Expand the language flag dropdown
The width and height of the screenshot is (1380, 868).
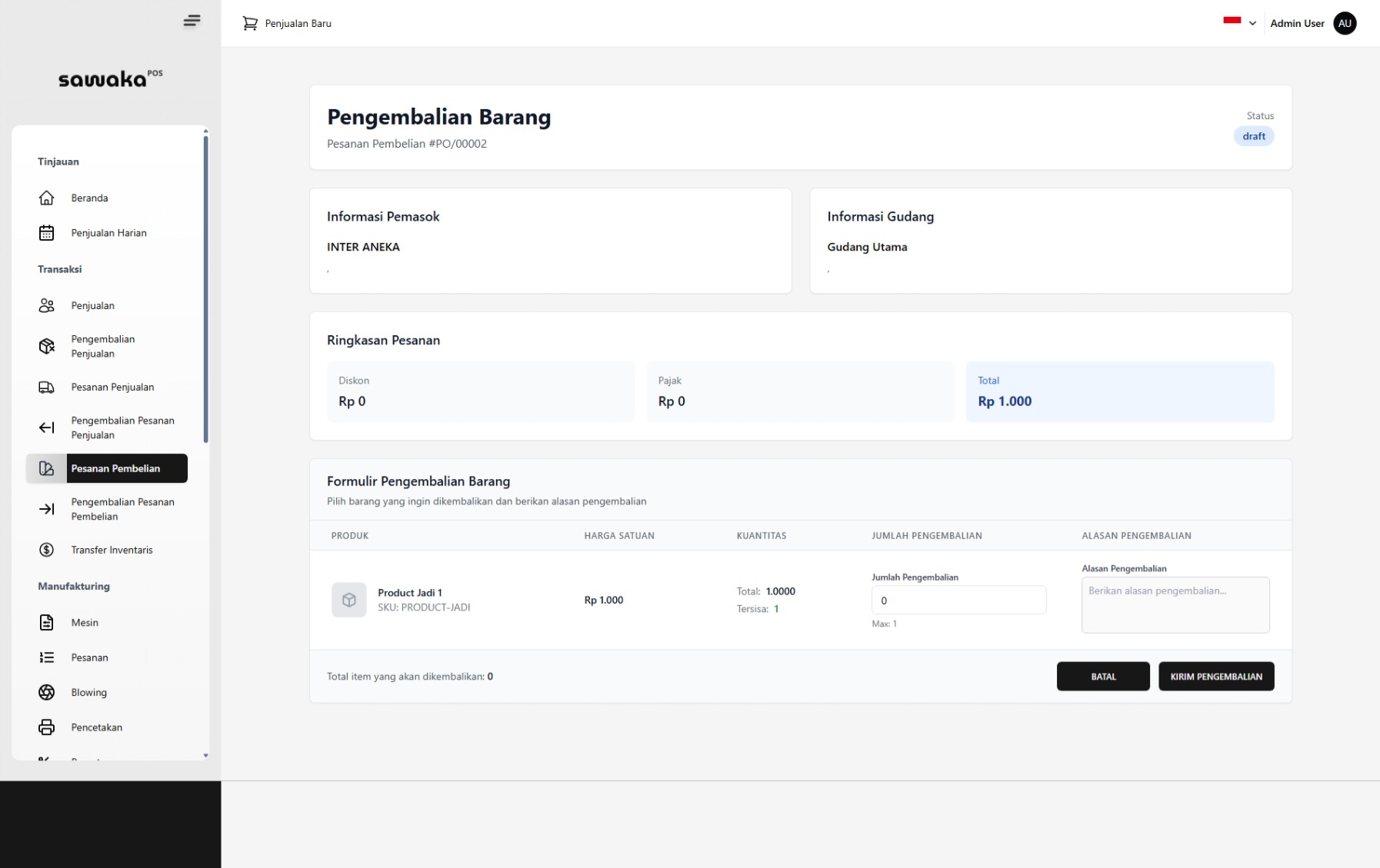[x=1239, y=23]
